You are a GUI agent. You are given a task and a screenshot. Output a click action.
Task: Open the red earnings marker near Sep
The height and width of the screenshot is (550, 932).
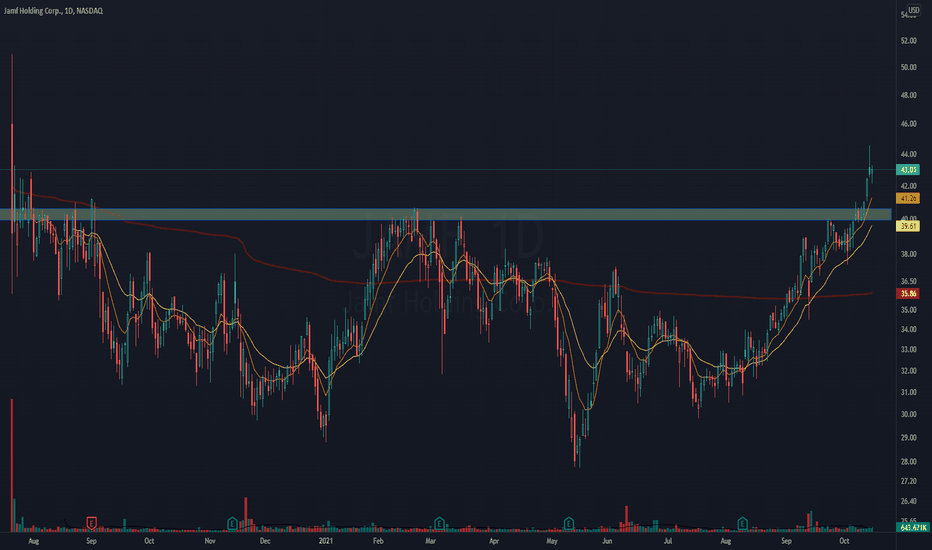coord(92,523)
